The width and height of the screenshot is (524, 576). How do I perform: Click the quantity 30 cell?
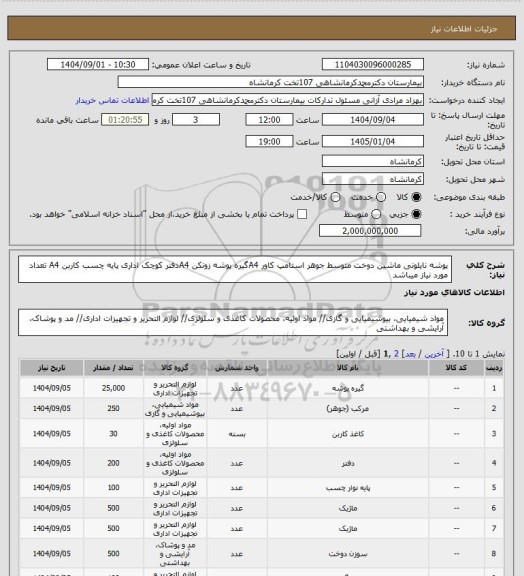[x=113, y=434]
